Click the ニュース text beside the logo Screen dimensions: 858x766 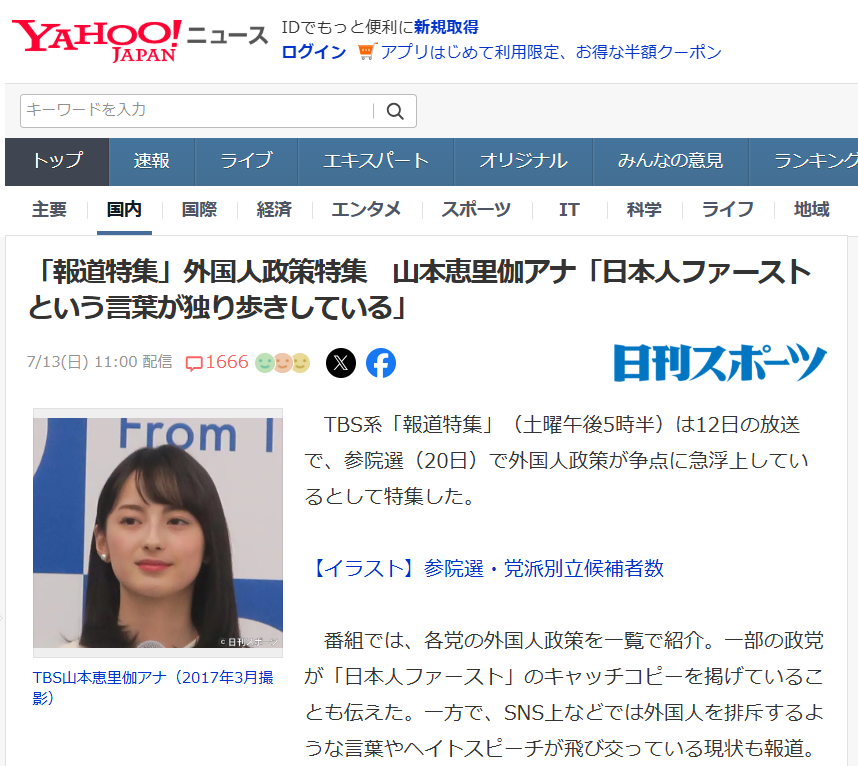228,36
